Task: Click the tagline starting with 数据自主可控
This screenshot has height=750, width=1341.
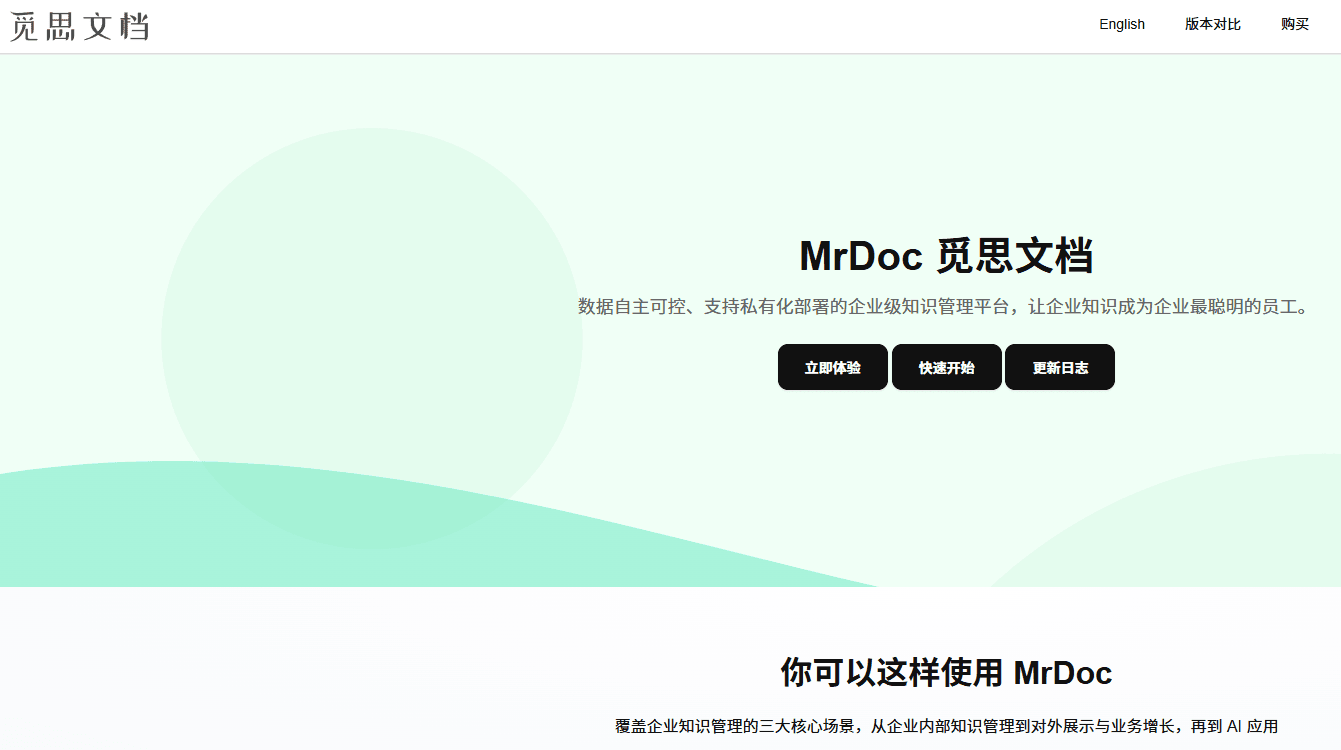Action: (944, 307)
